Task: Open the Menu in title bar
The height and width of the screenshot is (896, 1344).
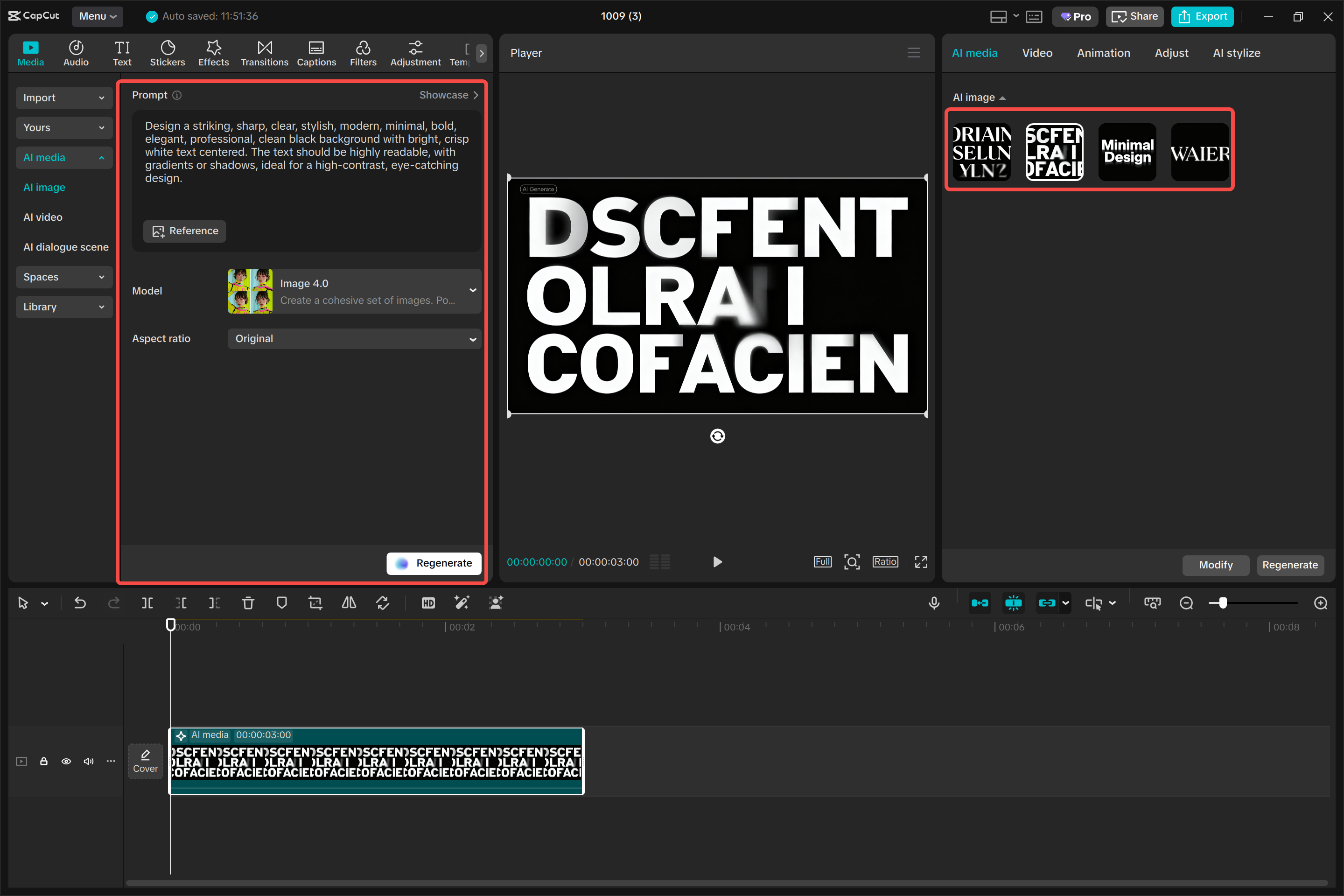Action: tap(97, 16)
